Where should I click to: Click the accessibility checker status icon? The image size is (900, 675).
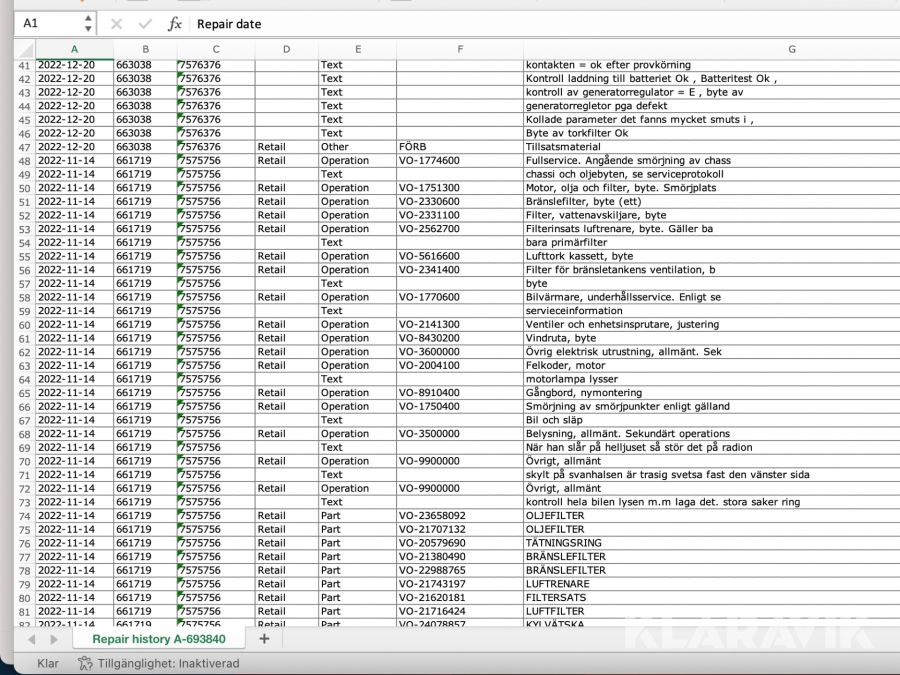(x=84, y=663)
